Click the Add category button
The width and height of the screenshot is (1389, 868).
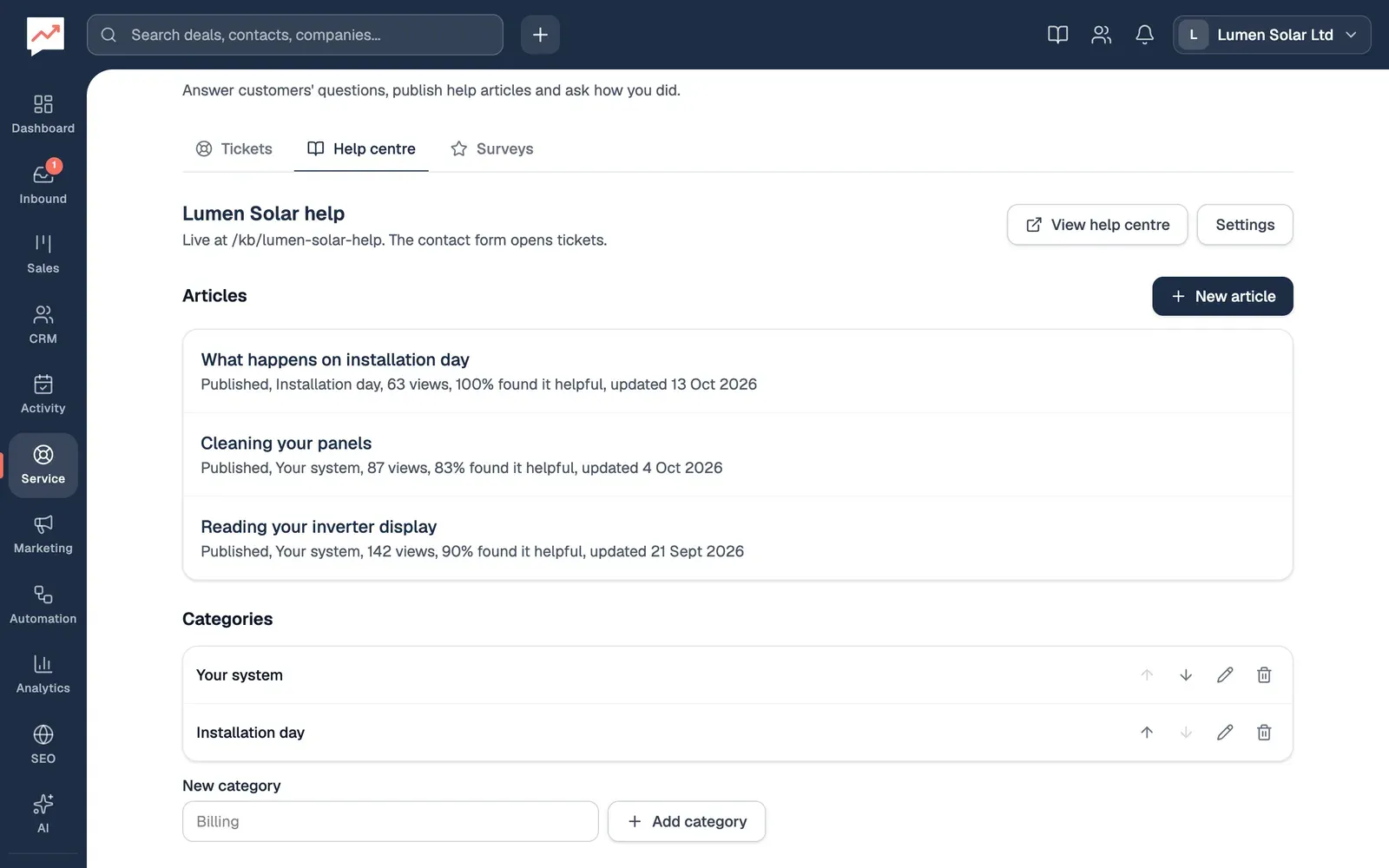coord(687,821)
